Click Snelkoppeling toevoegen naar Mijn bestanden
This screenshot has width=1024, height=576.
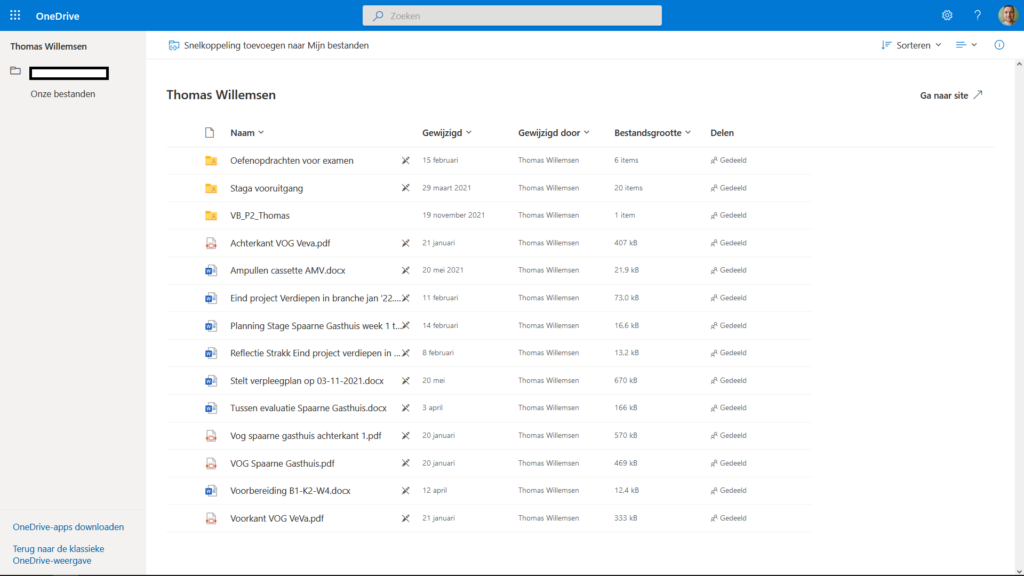tap(268, 45)
